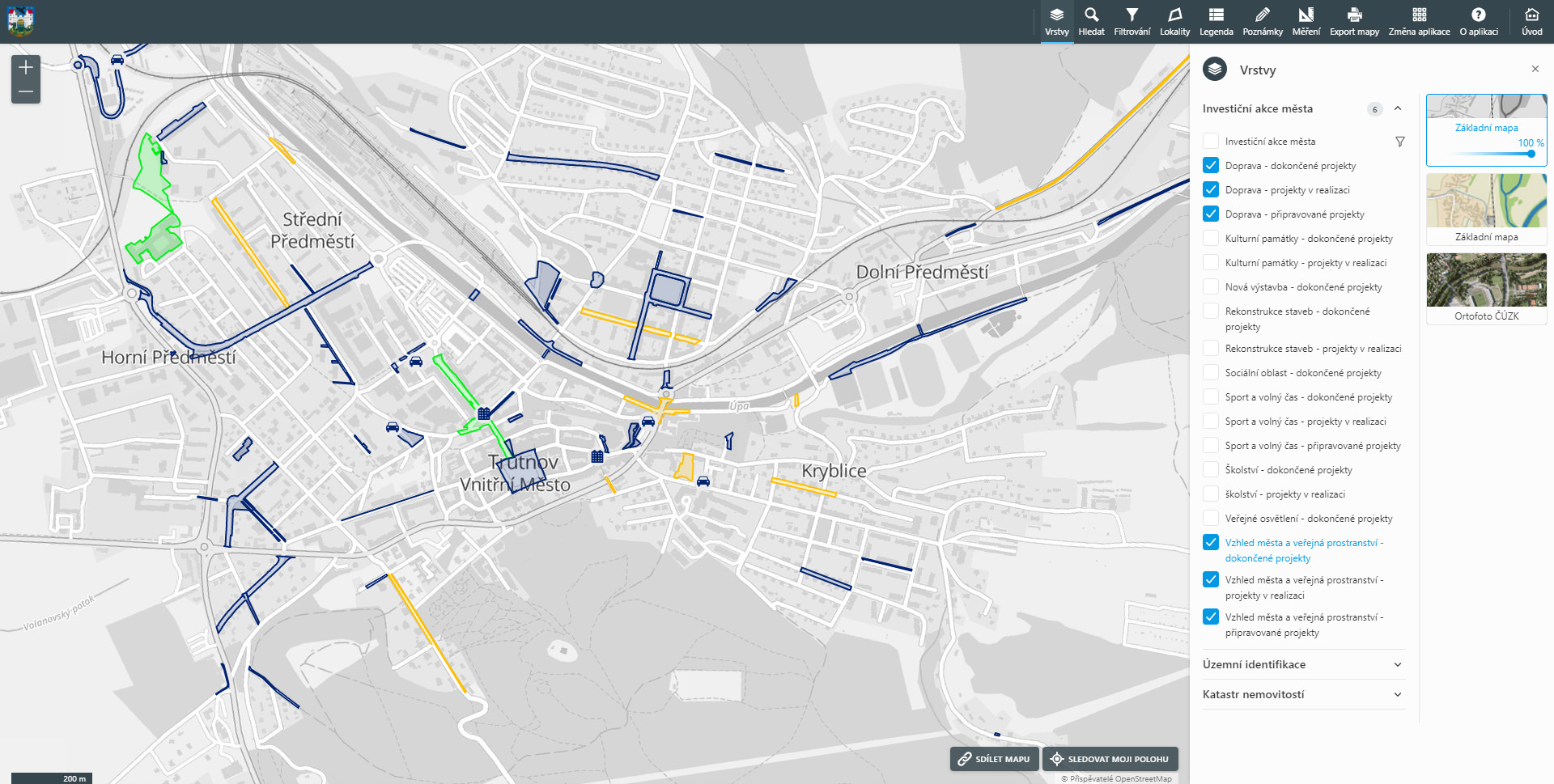Screen dimensions: 1554x784
Task: Open the Filtrování filter tool
Action: 1132,22
